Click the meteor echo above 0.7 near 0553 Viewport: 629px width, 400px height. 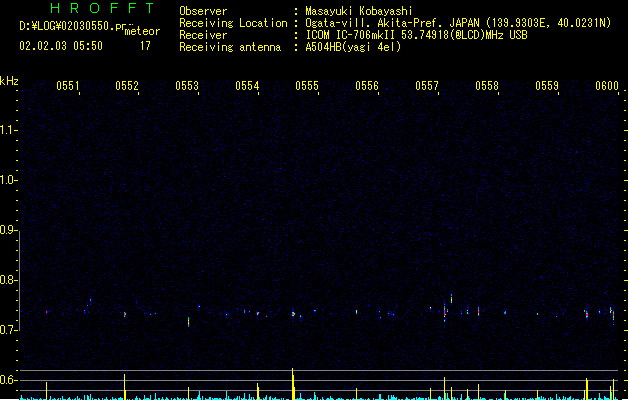click(189, 322)
